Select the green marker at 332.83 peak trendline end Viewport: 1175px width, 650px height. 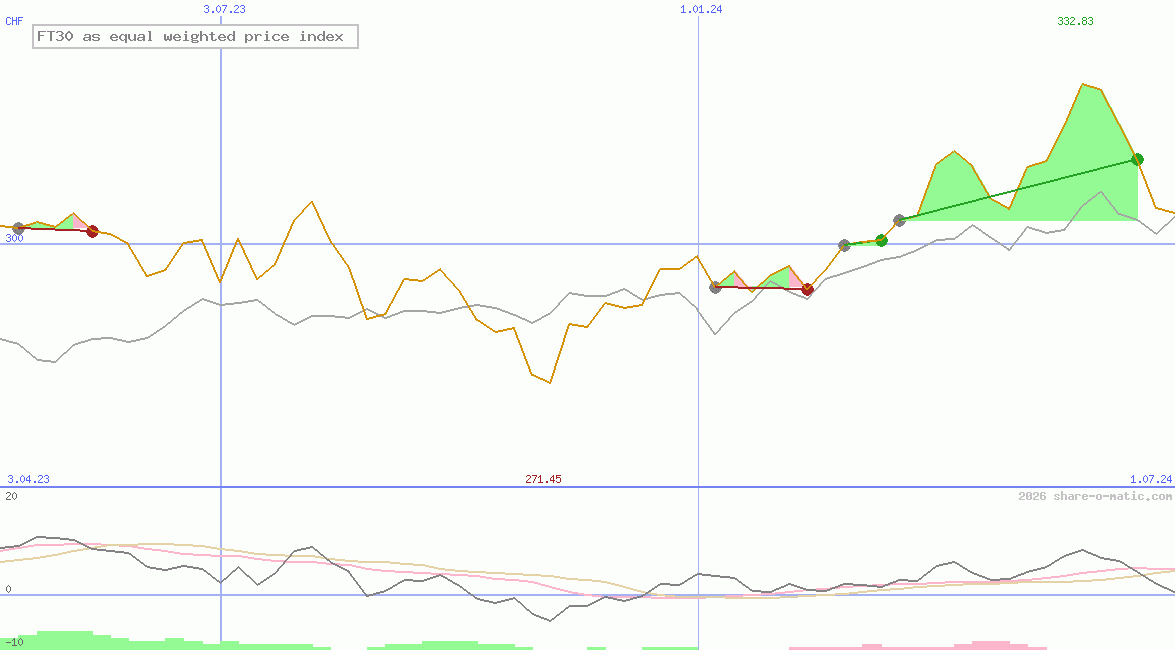[x=1137, y=159]
